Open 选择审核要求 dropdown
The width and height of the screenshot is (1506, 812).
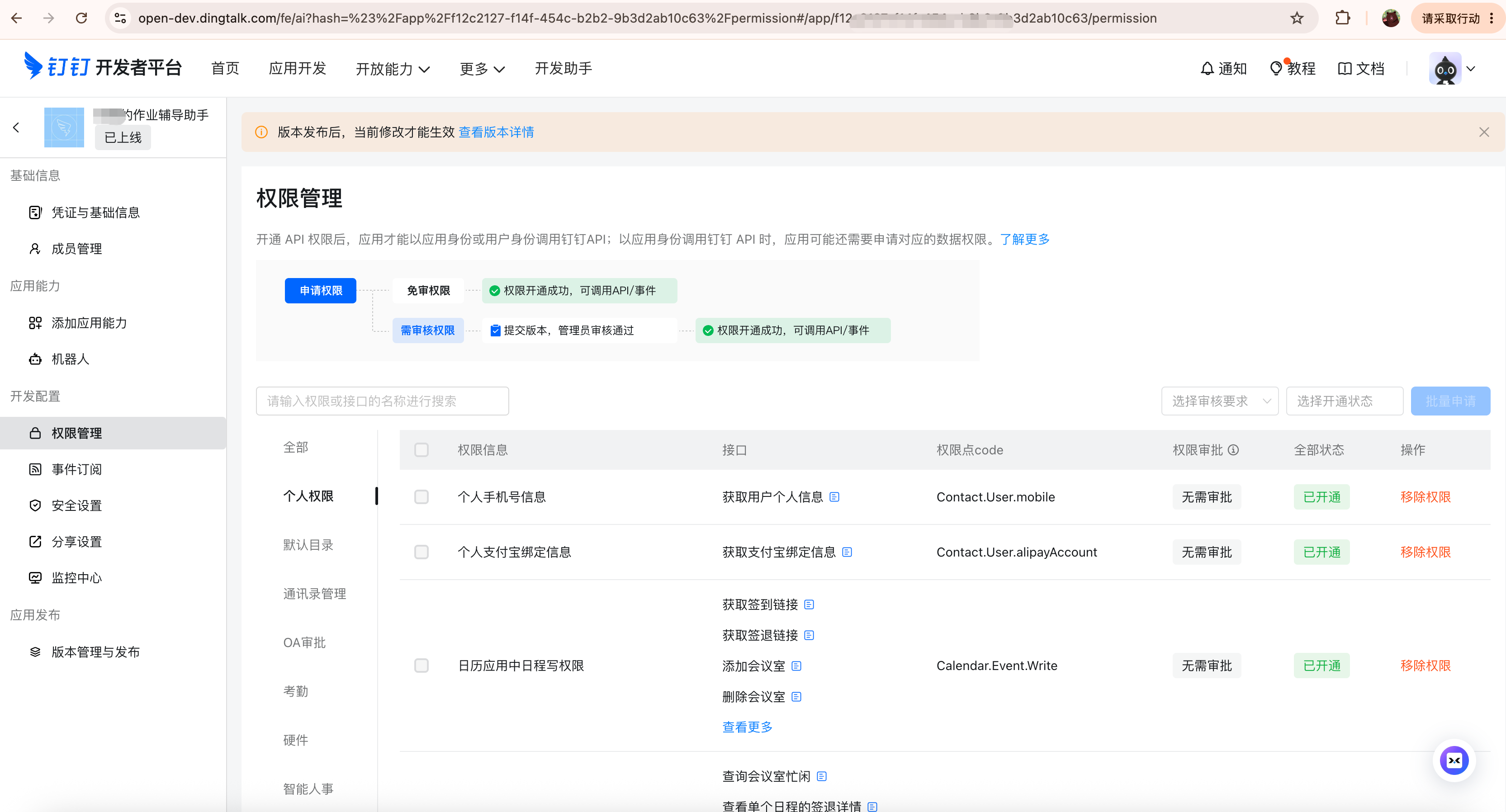pyautogui.click(x=1220, y=401)
